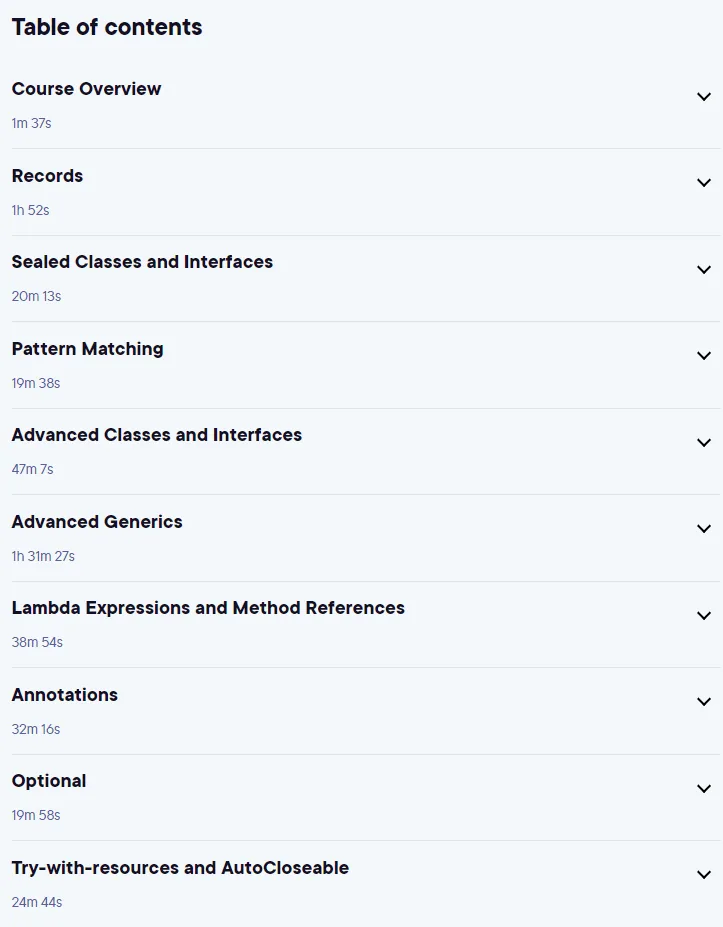Expand Sealed Classes and Interfaces chevron

pyautogui.click(x=703, y=270)
